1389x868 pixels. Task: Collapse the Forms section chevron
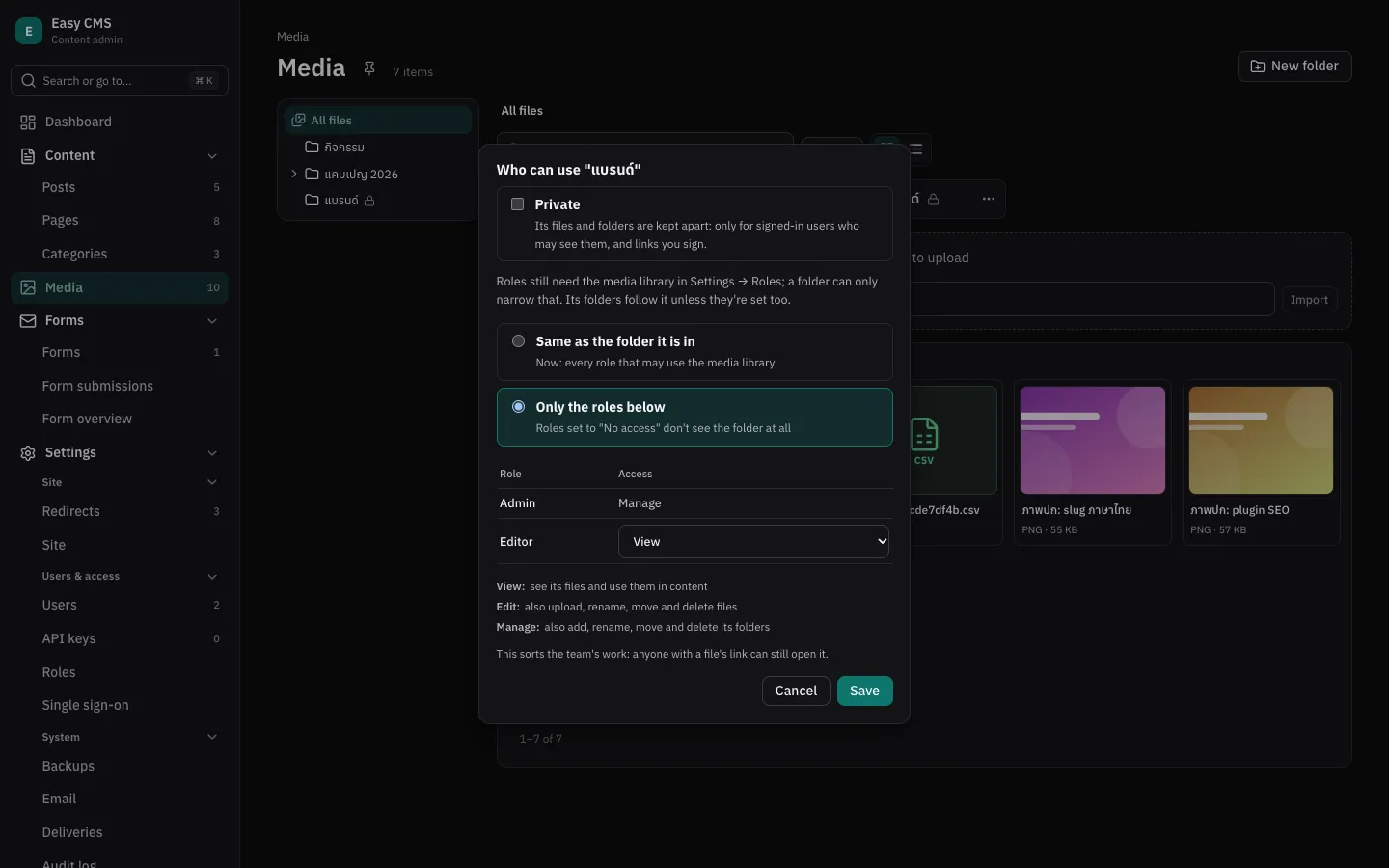coord(212,321)
